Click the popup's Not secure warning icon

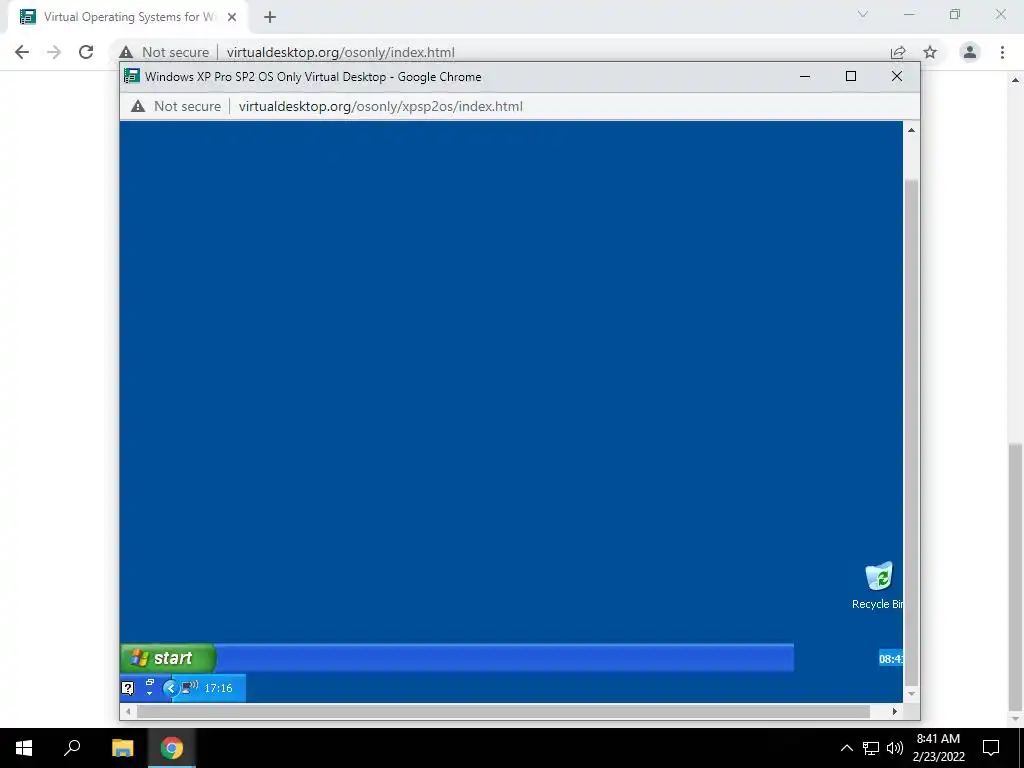[138, 106]
